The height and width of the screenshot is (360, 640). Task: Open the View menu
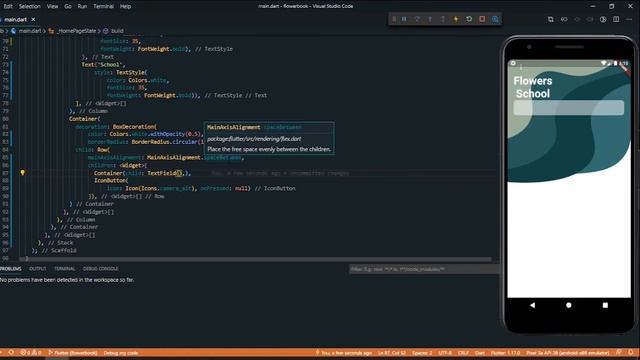tap(52, 6)
